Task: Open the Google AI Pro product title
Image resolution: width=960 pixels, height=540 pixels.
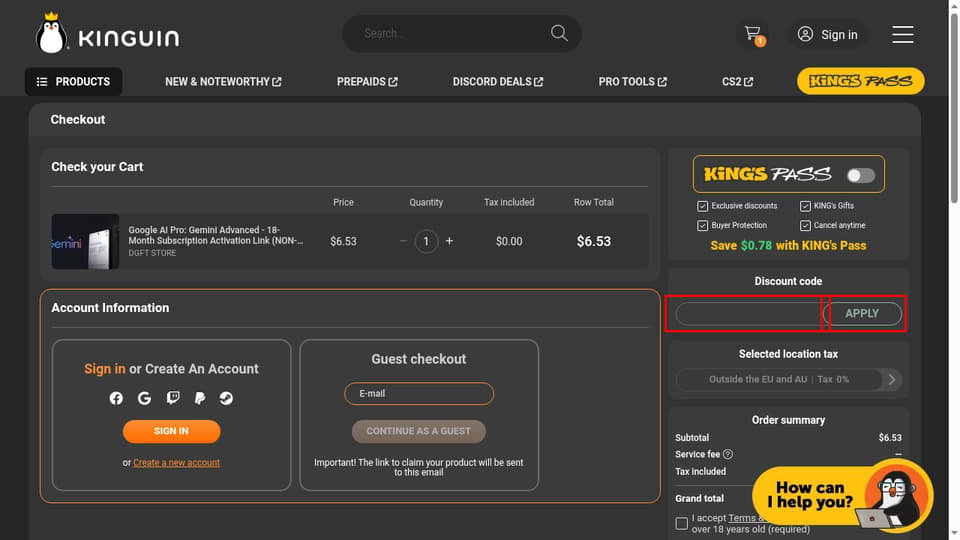Action: (x=216, y=235)
